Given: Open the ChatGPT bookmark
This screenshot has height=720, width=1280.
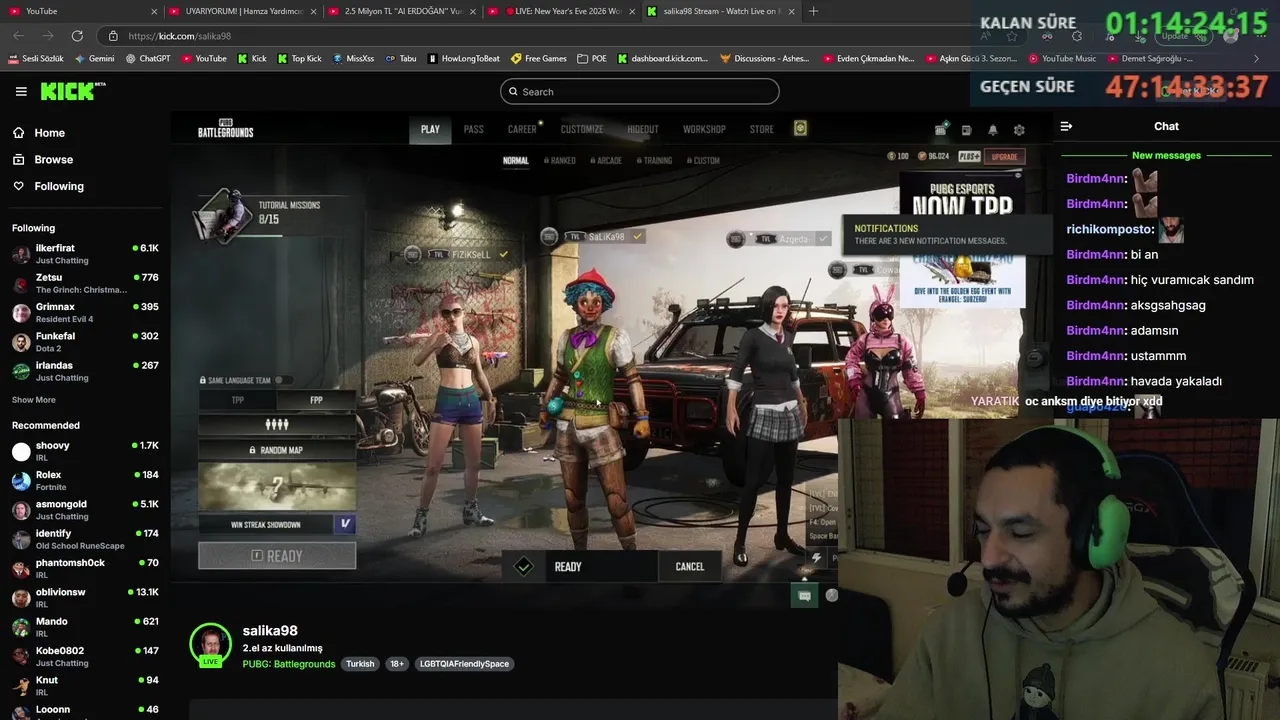Looking at the screenshot, I should pyautogui.click(x=148, y=59).
